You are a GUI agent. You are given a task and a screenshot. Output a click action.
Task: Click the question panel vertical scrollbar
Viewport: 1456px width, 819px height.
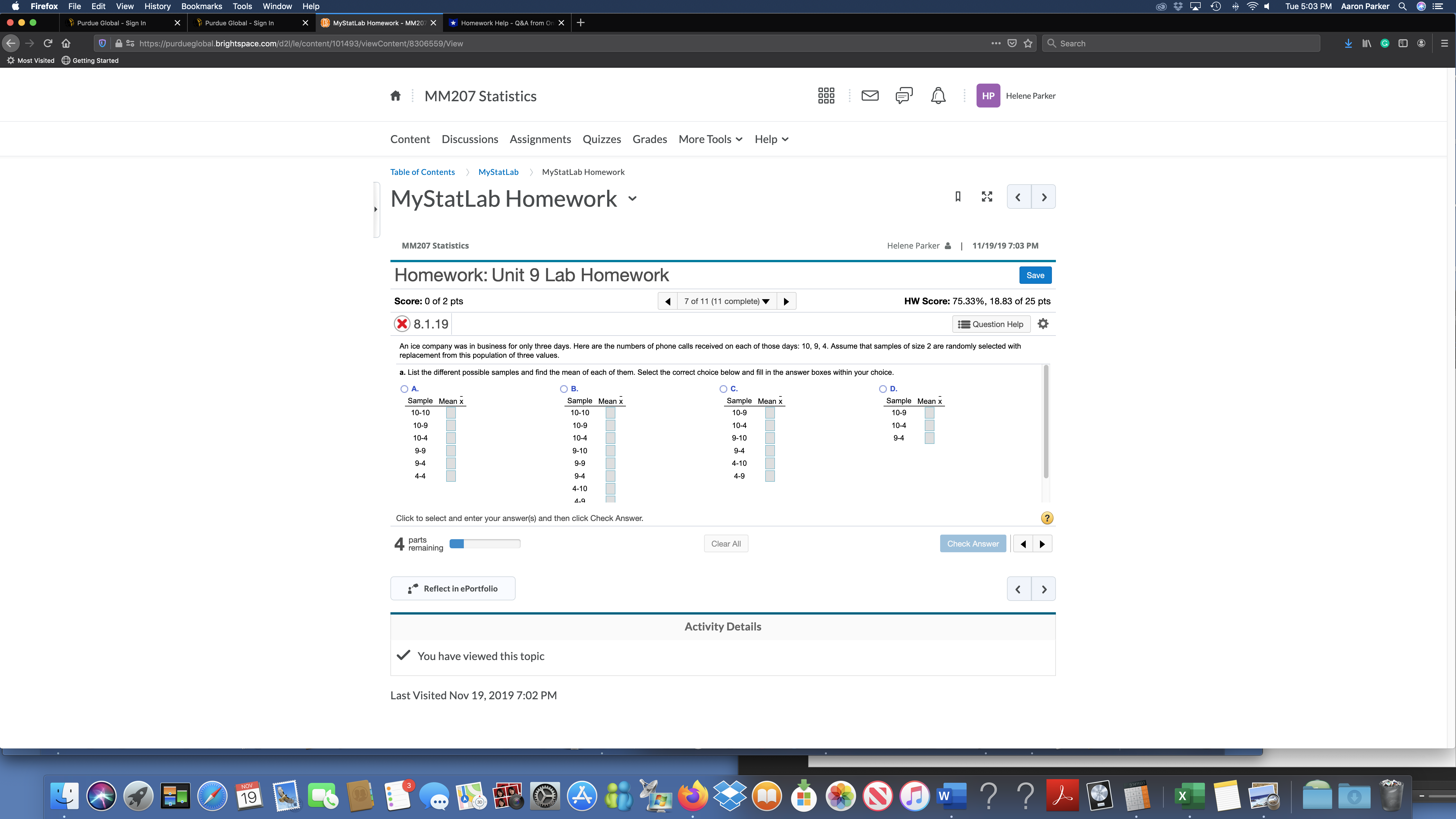(1046, 421)
